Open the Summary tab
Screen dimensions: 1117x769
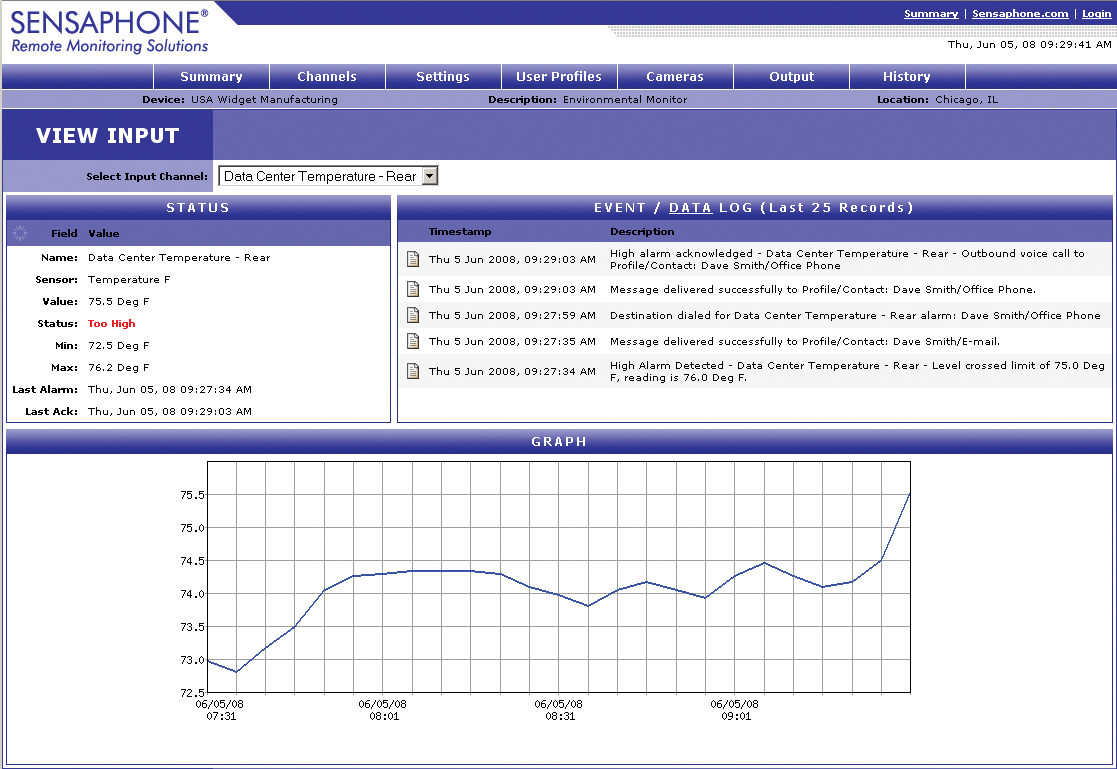[x=211, y=77]
